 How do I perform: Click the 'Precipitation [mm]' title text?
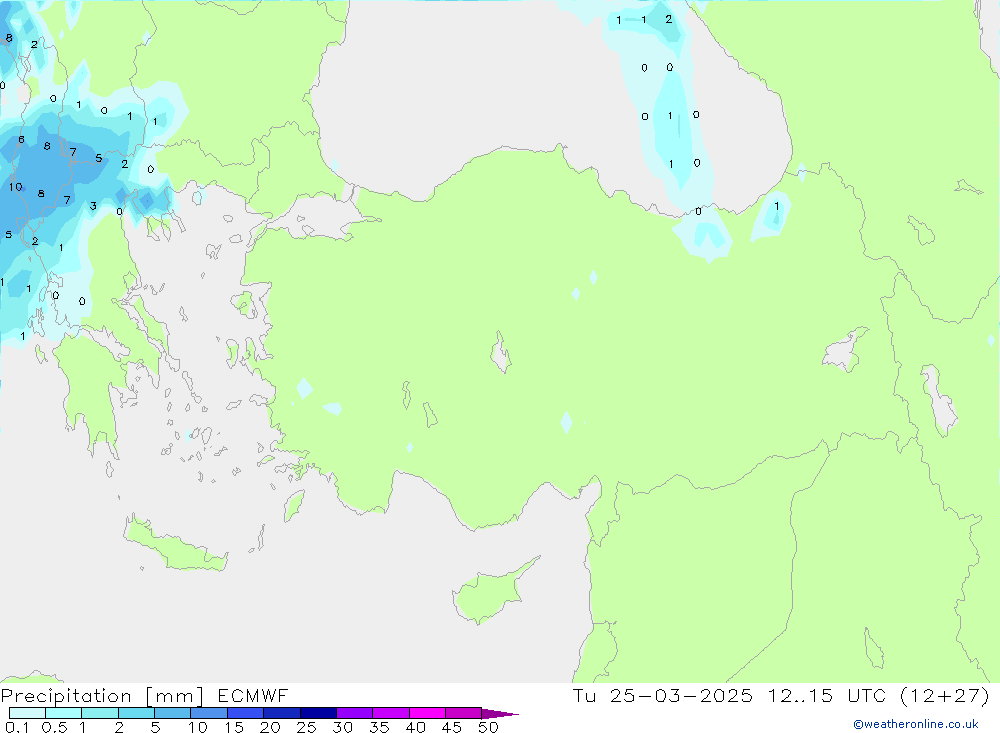(102, 696)
